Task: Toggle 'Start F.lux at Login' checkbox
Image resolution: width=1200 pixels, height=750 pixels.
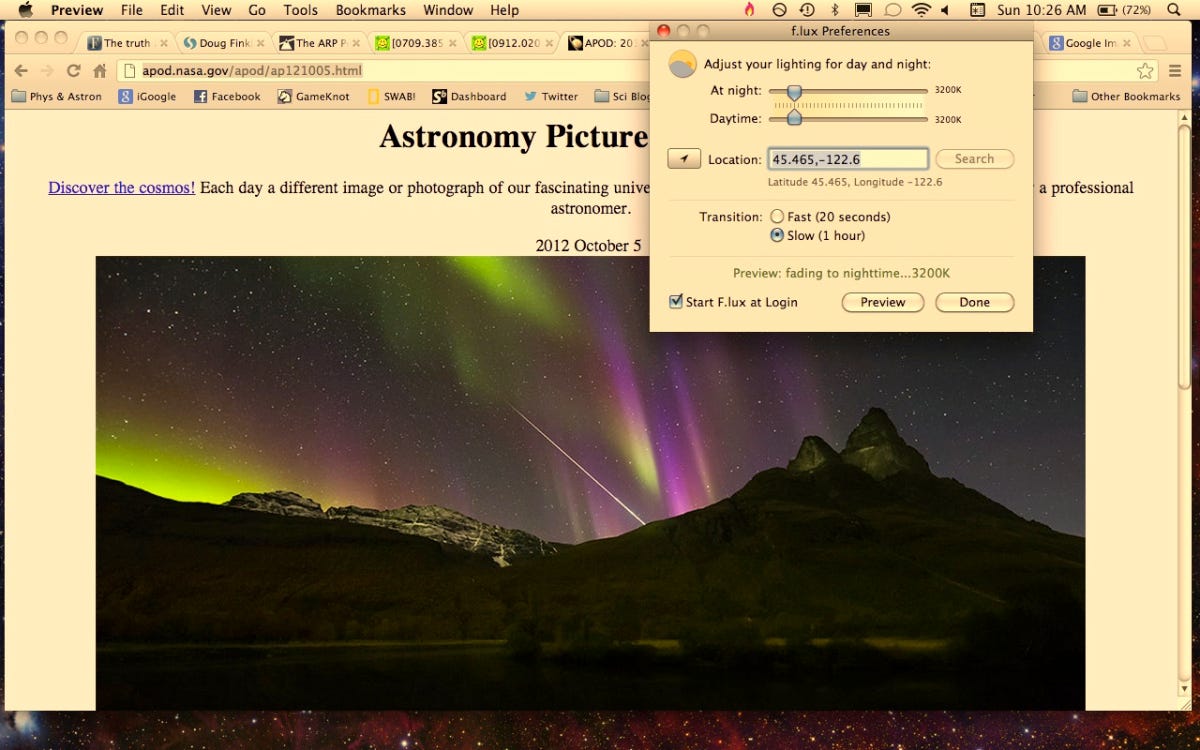Action: click(676, 301)
